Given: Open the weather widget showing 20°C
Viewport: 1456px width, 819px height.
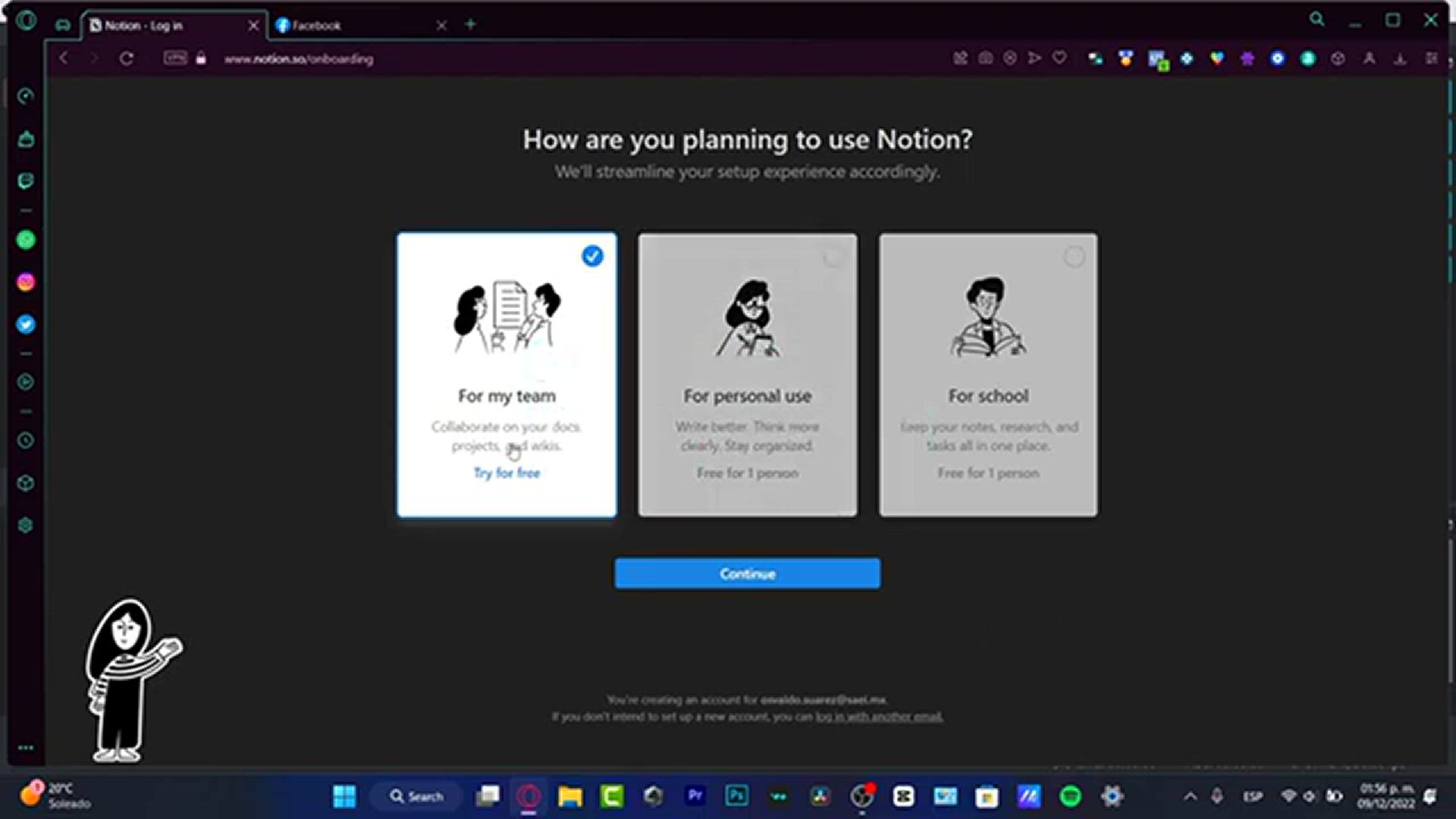Looking at the screenshot, I should [55, 795].
